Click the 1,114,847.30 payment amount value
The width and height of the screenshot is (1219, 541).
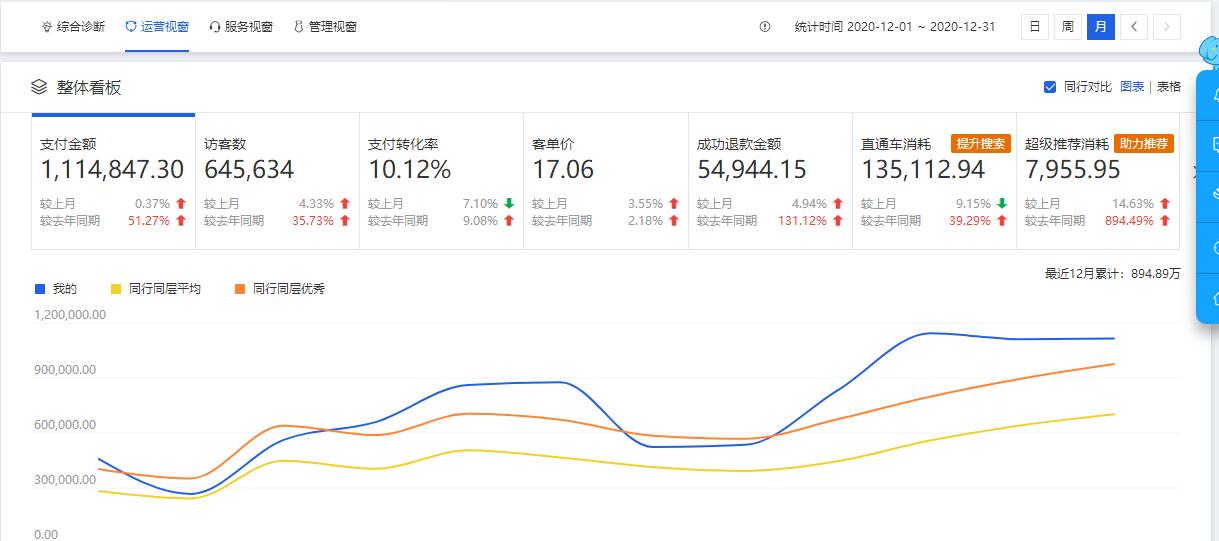click(x=112, y=170)
